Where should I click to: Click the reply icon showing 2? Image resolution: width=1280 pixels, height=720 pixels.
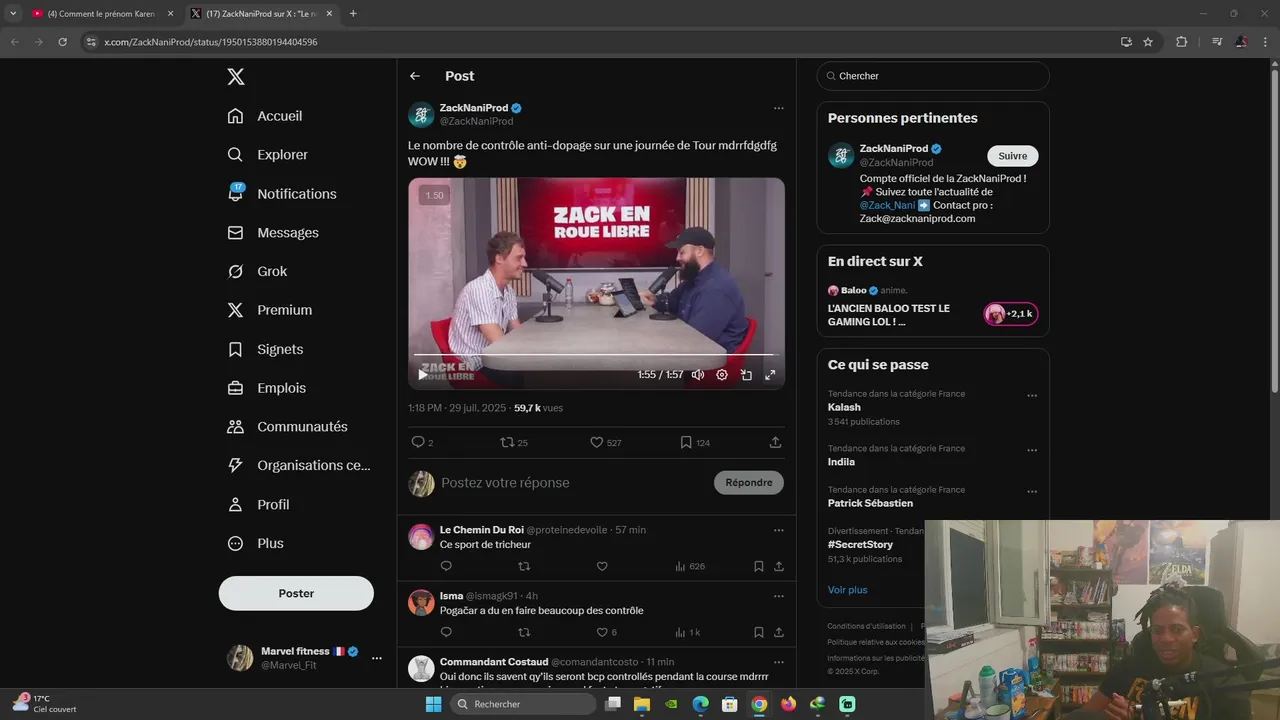(x=422, y=442)
